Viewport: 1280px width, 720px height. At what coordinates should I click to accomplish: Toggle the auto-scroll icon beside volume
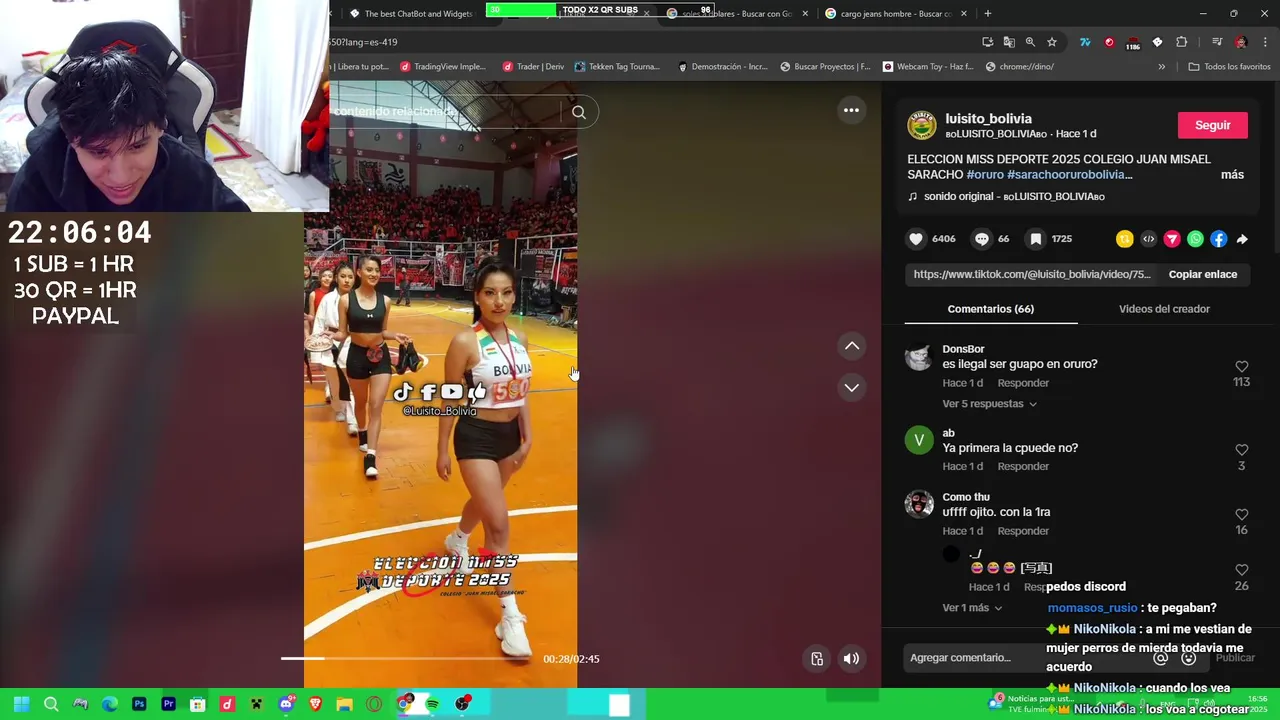817,658
